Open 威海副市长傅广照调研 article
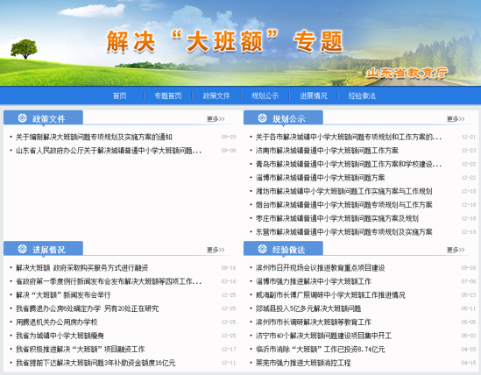The image size is (481, 375). tap(331, 295)
